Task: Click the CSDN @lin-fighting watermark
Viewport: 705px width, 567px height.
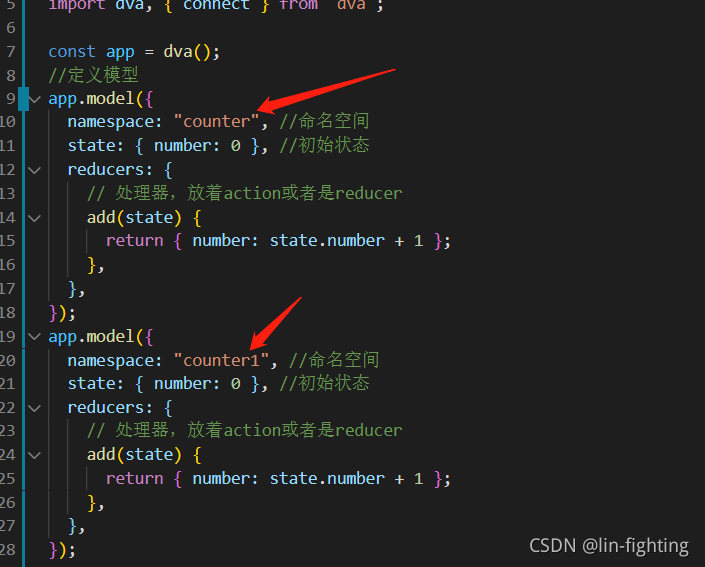Action: tap(609, 545)
